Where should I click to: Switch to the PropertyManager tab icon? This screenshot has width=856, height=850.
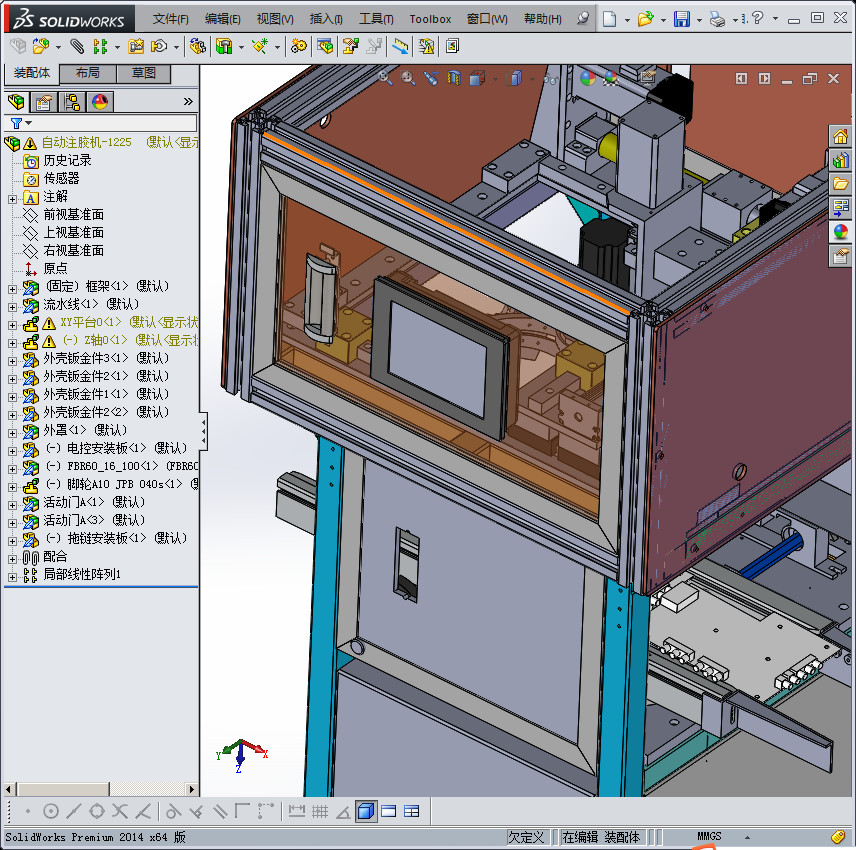click(x=44, y=102)
